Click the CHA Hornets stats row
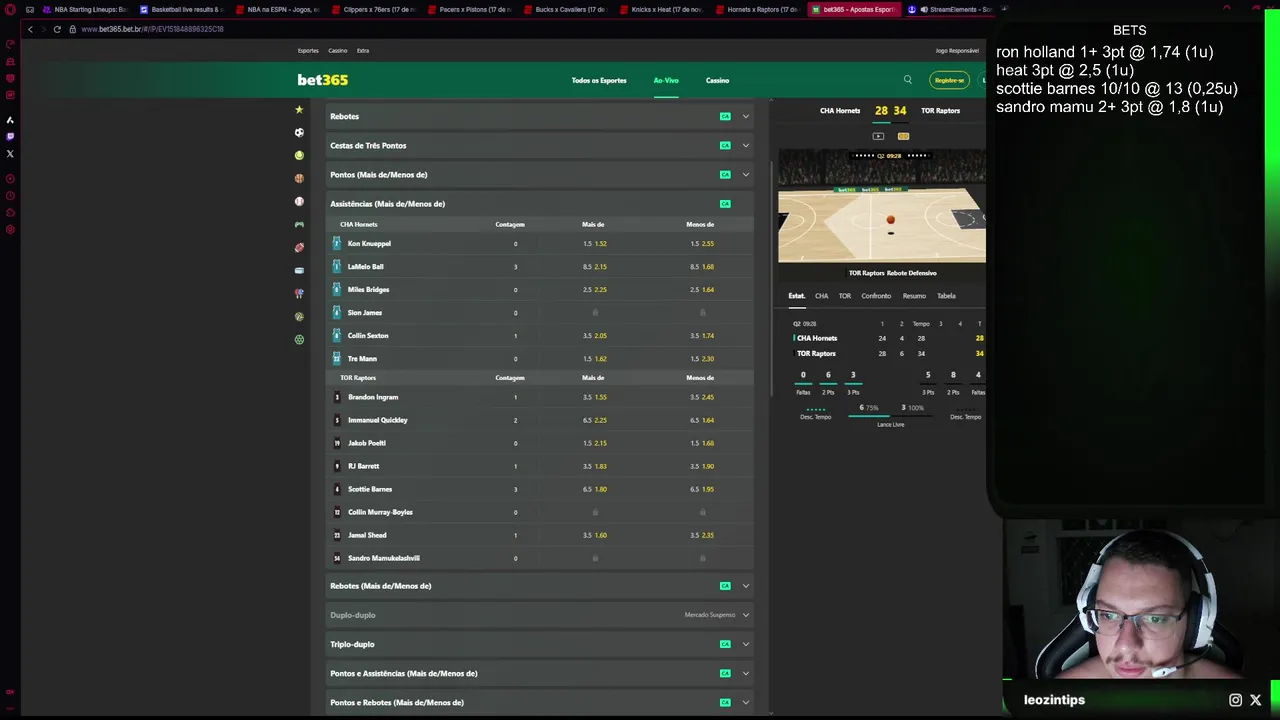This screenshot has width=1280, height=720. point(888,338)
